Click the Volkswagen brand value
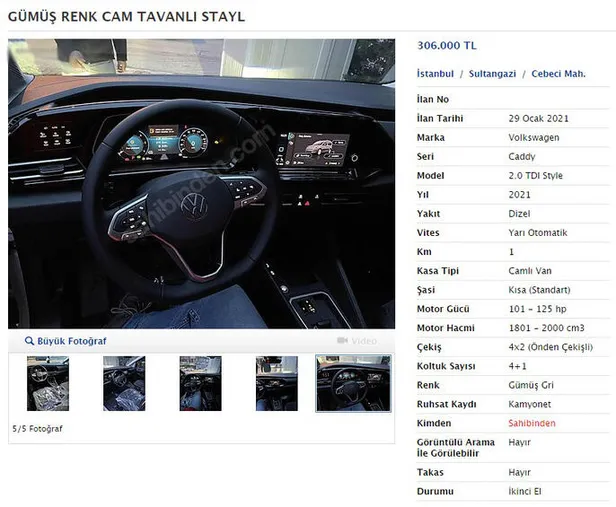616x507 pixels. point(534,138)
